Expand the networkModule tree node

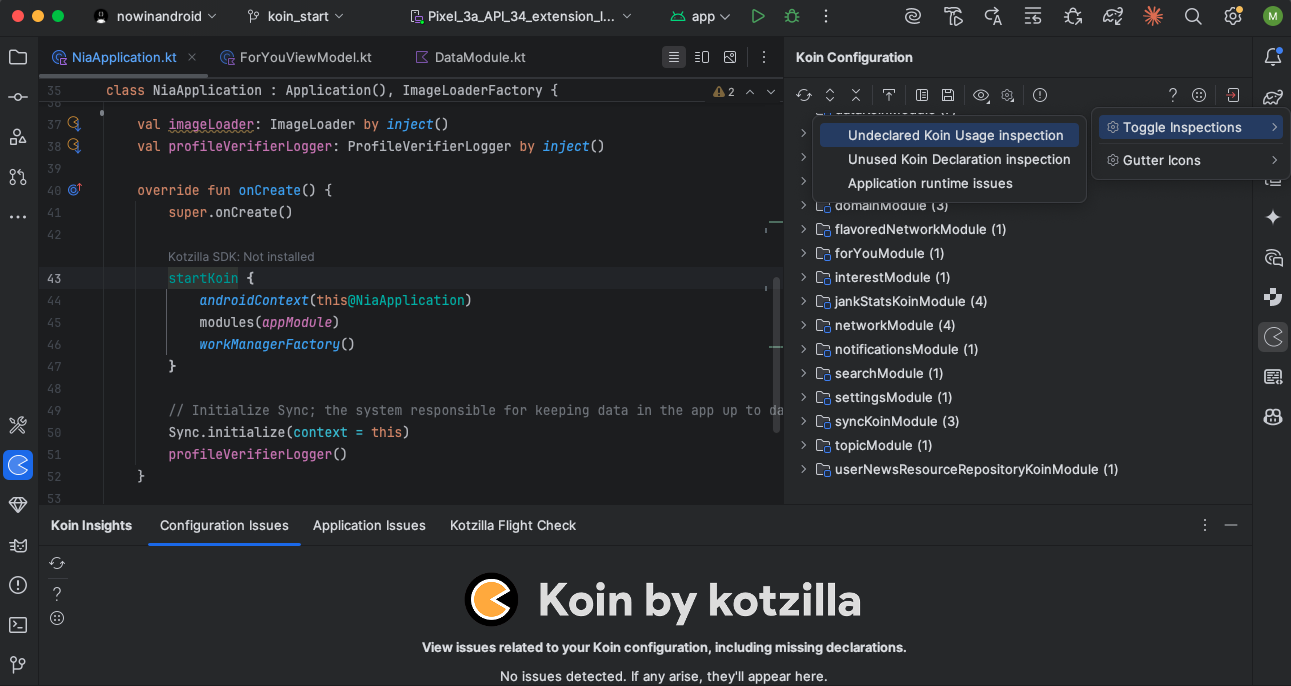[x=803, y=325]
